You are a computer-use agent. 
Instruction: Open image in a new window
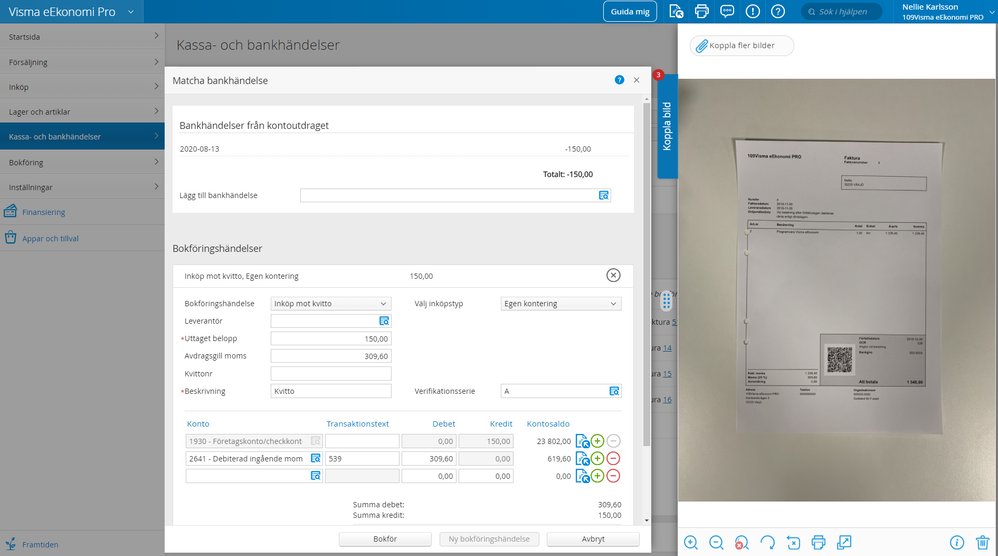click(844, 542)
